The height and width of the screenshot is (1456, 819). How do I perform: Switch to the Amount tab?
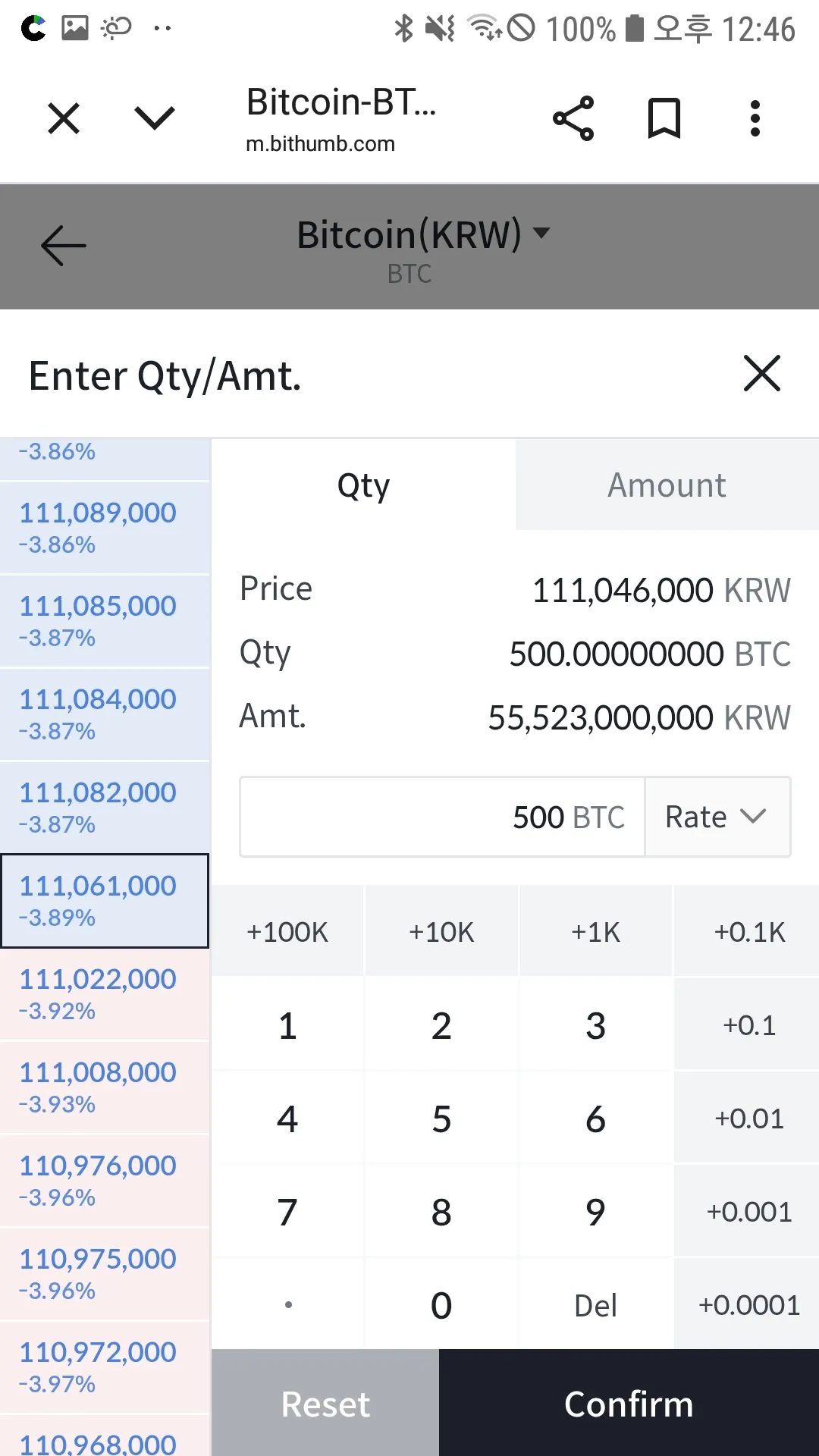[667, 485]
